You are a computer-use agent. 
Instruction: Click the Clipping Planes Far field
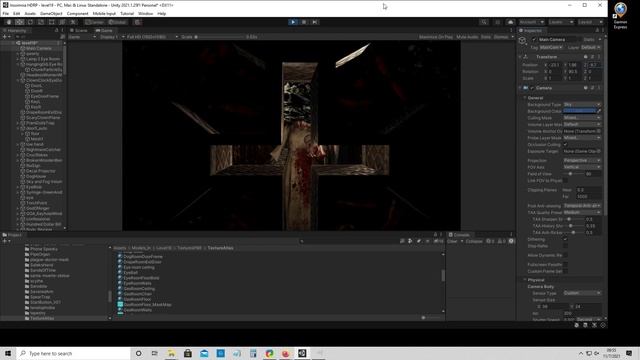[589, 196]
